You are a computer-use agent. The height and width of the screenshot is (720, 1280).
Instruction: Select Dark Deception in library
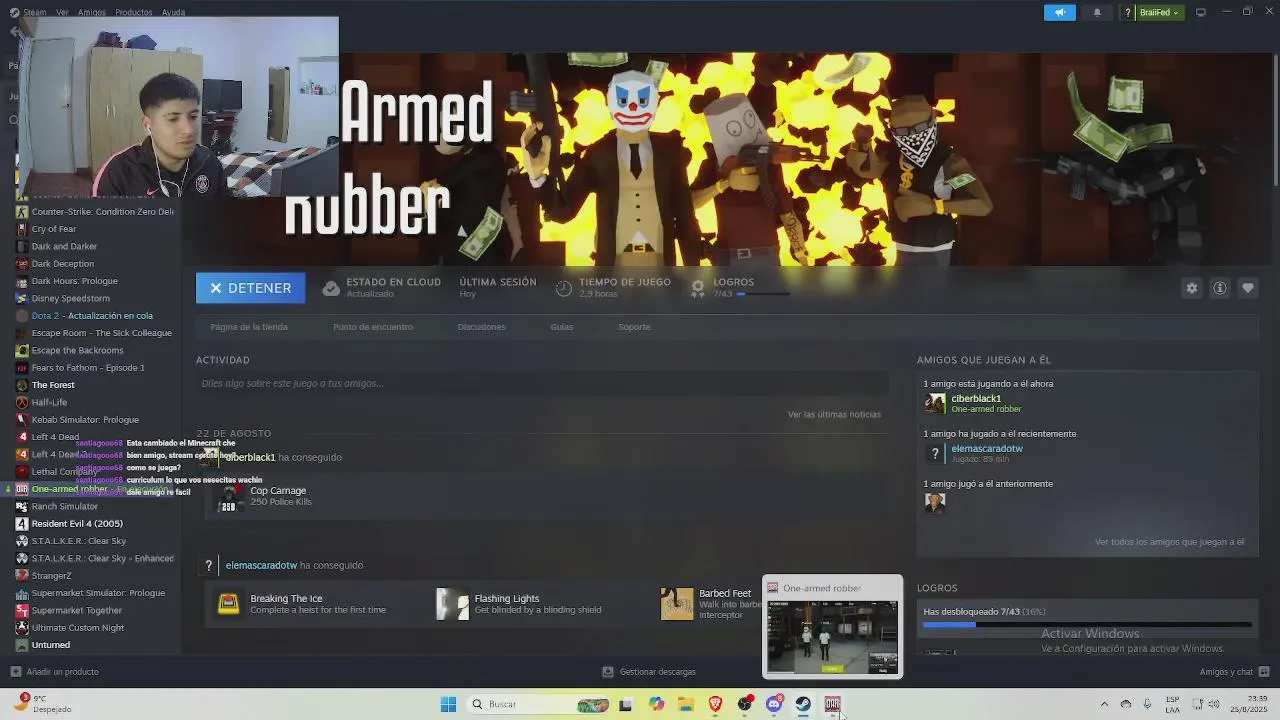[x=63, y=264]
